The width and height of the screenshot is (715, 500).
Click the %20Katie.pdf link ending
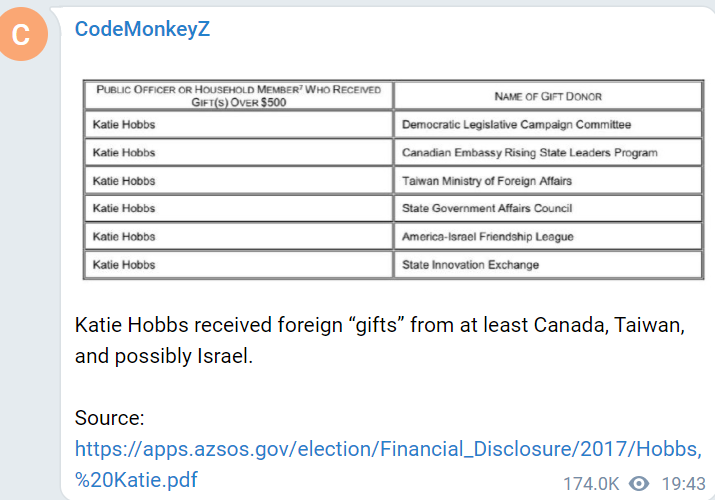136,480
